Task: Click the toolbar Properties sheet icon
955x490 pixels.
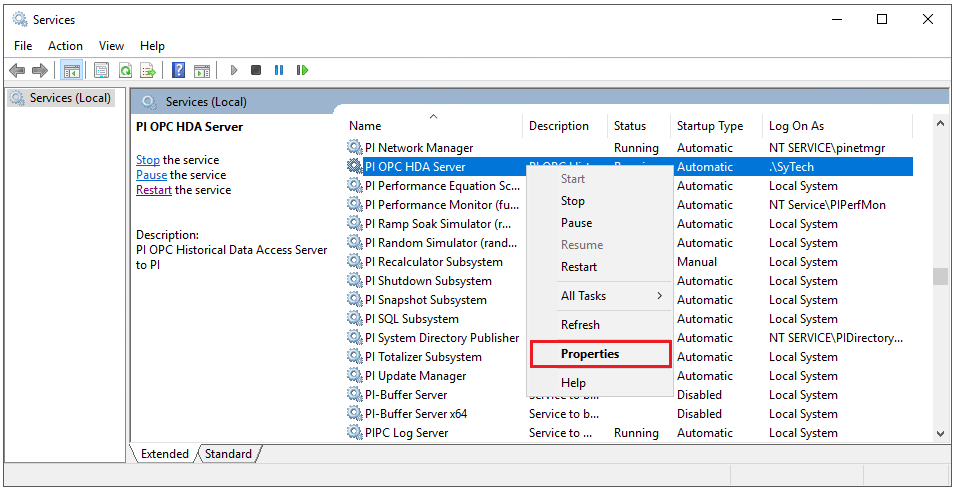Action: pos(101,71)
